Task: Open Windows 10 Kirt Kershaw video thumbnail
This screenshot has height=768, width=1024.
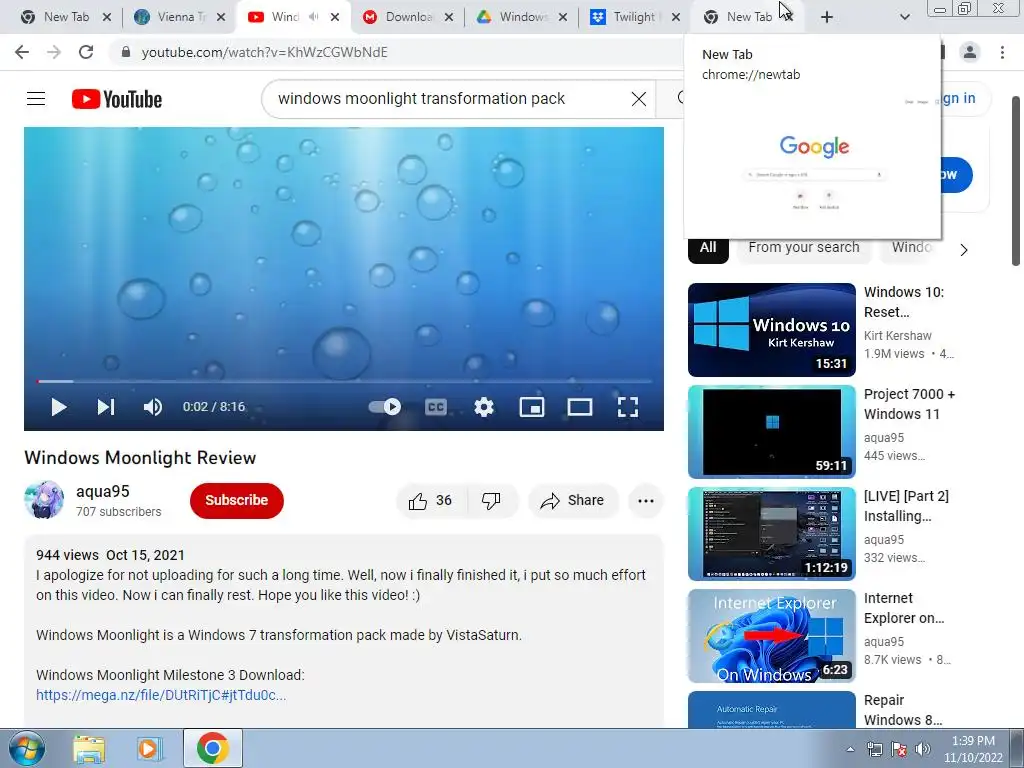Action: 771,330
